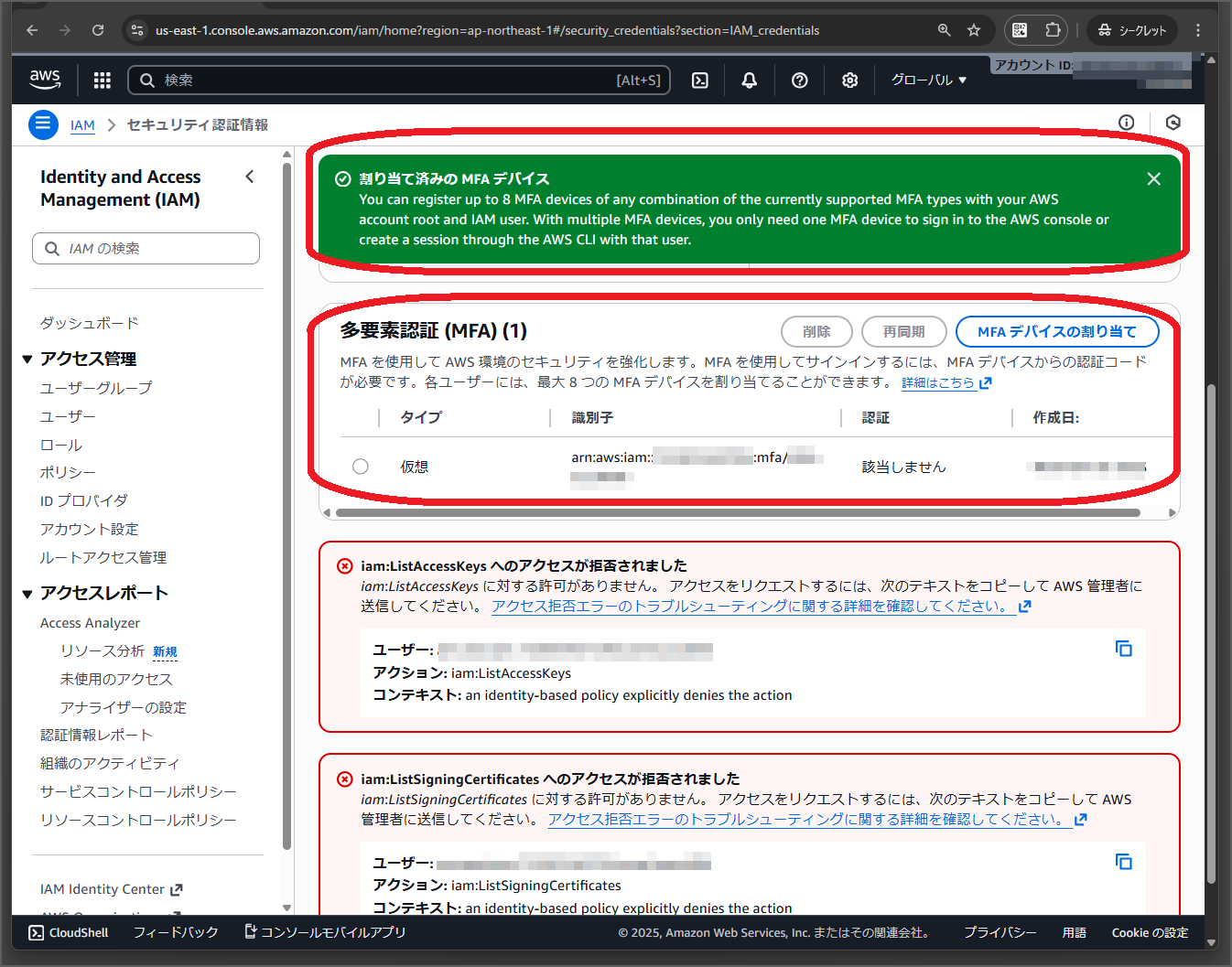1232x967 pixels.
Task: Open アカウント設定 in the sidebar
Action: 90,529
